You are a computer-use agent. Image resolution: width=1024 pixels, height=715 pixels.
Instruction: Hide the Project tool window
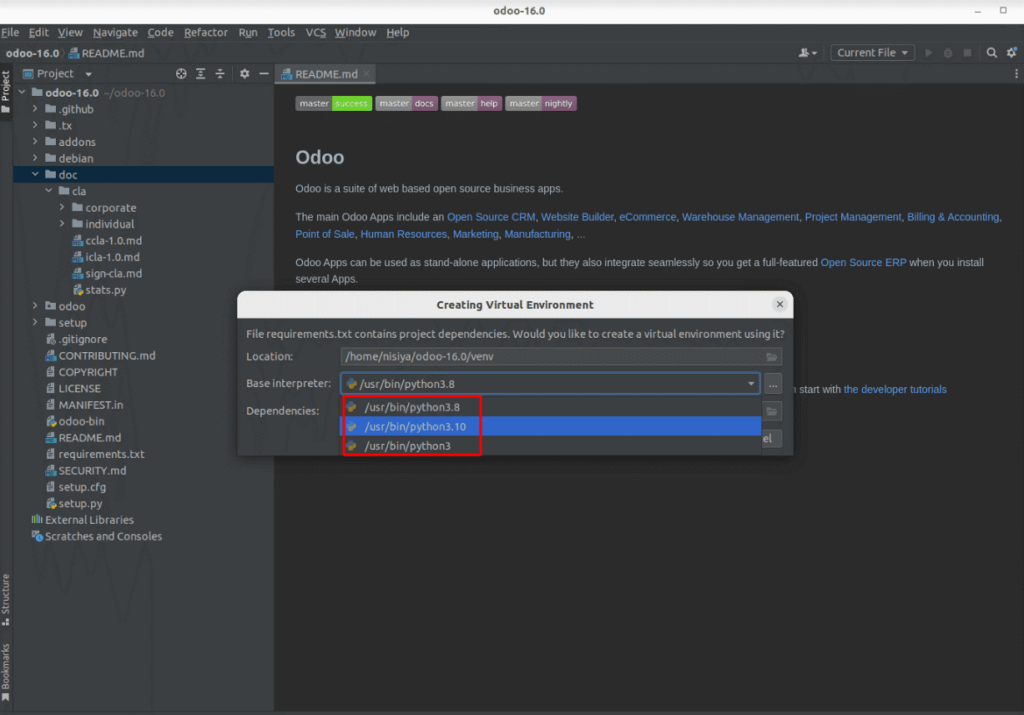264,74
